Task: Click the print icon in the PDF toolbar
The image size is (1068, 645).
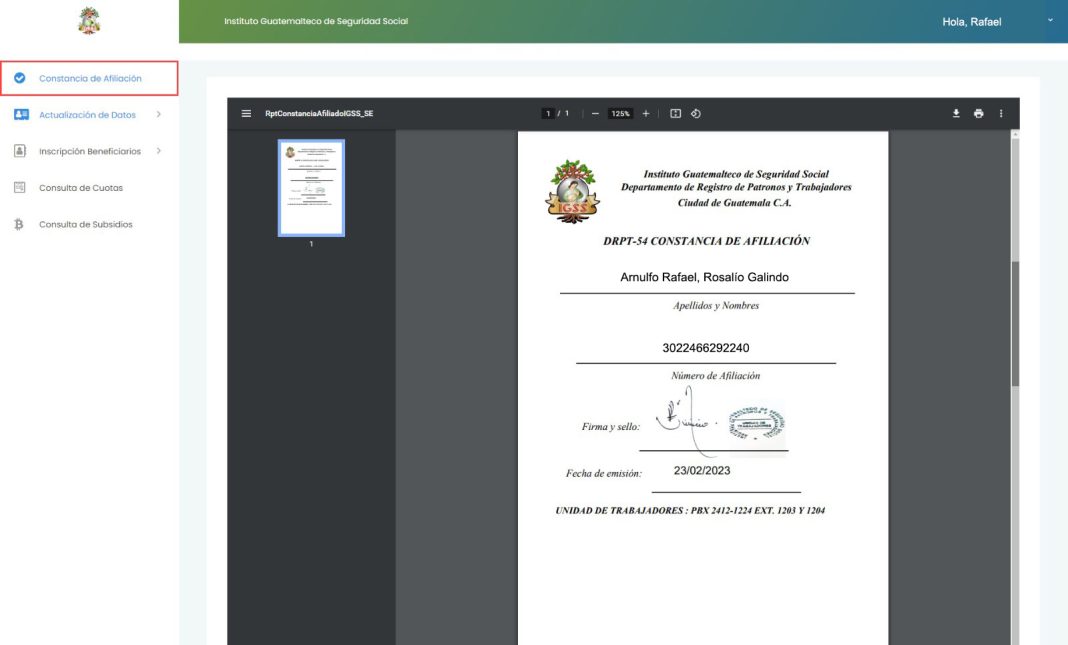Action: coord(977,113)
